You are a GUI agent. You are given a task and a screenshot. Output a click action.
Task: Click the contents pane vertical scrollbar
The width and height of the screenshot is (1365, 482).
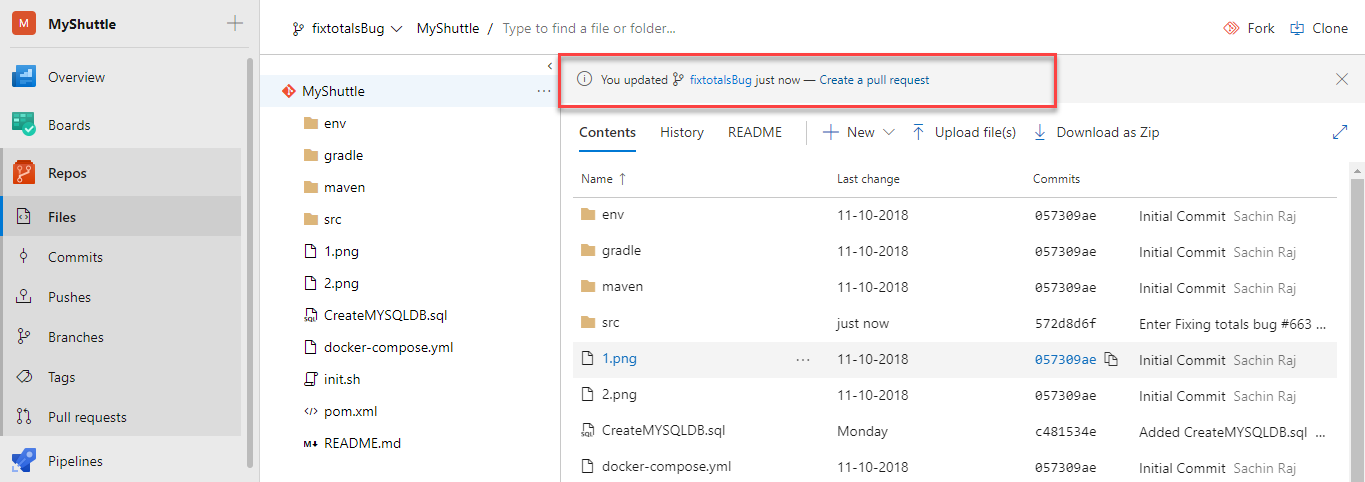point(1357,330)
